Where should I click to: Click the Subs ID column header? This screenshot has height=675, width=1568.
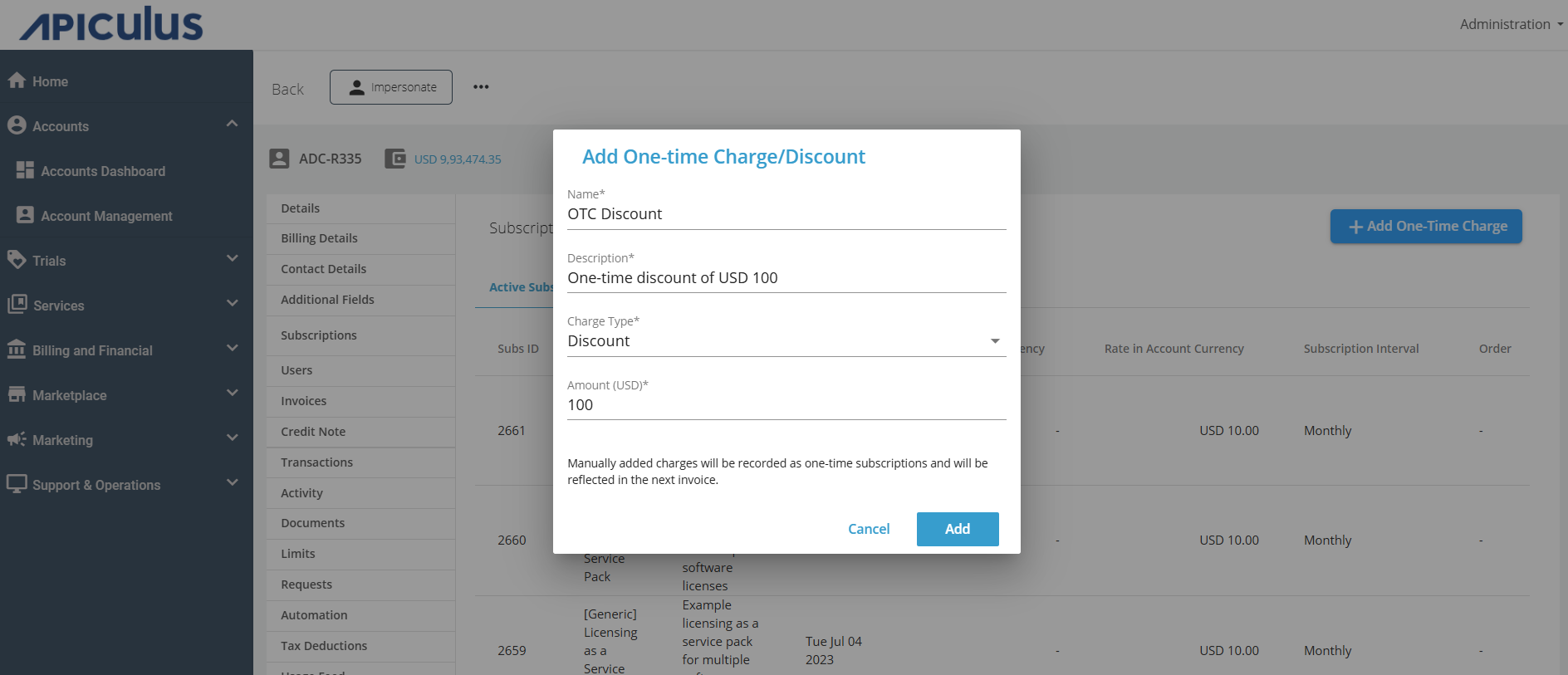pyautogui.click(x=518, y=349)
